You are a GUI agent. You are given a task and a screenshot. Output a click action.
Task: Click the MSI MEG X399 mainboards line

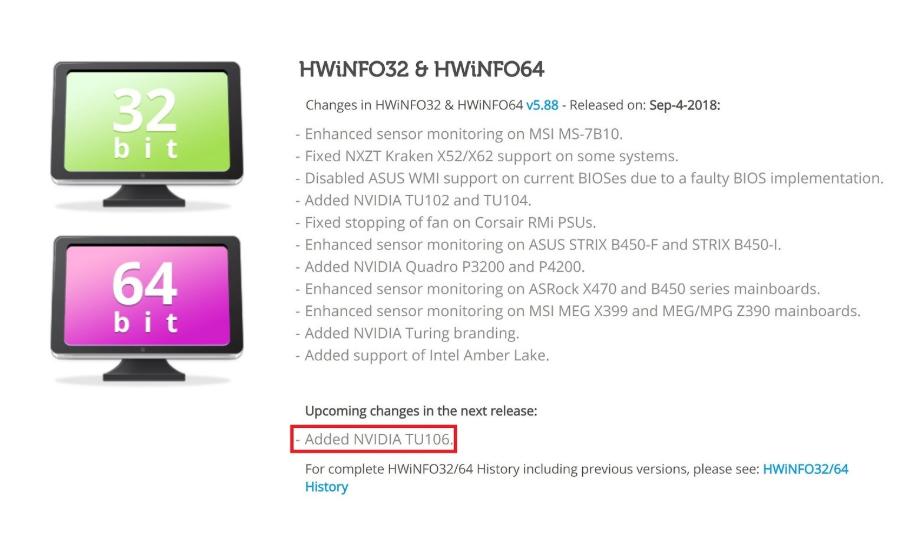(x=578, y=311)
